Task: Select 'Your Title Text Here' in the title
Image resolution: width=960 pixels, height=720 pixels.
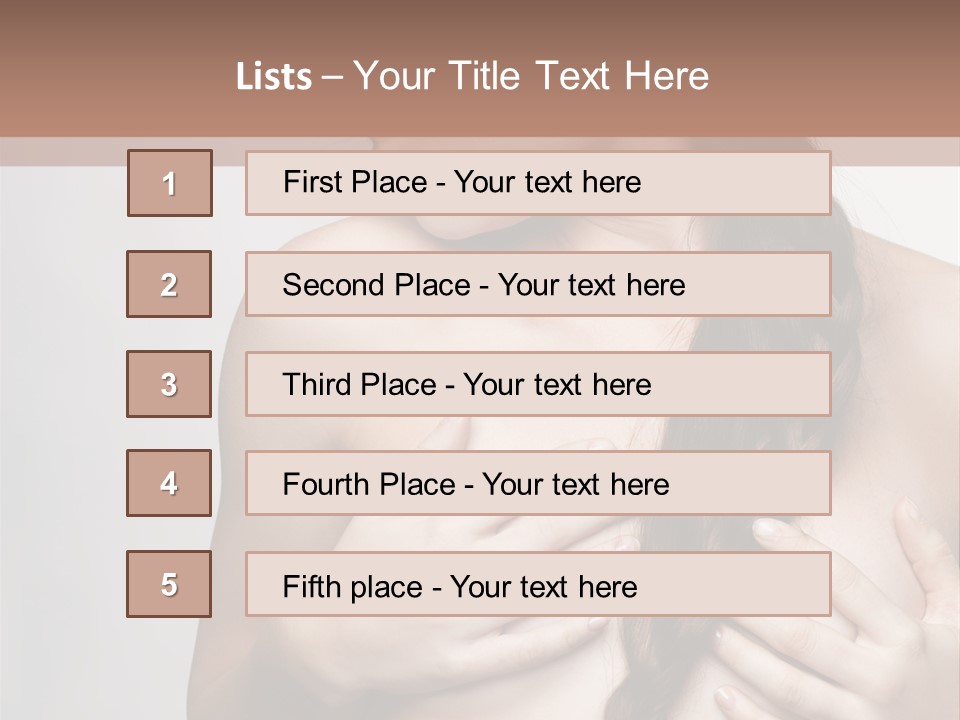Action: tap(531, 76)
